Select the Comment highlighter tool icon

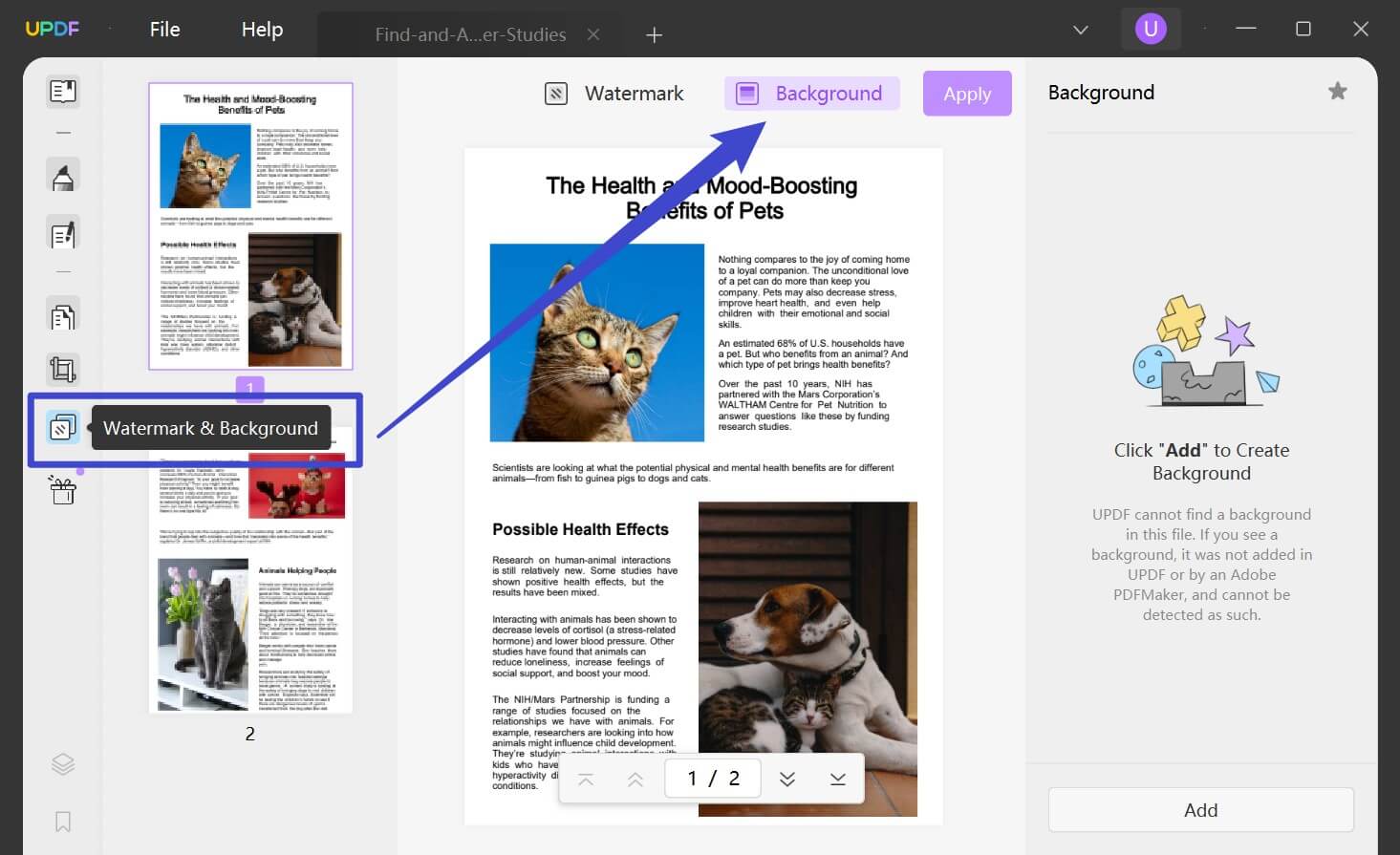(63, 176)
